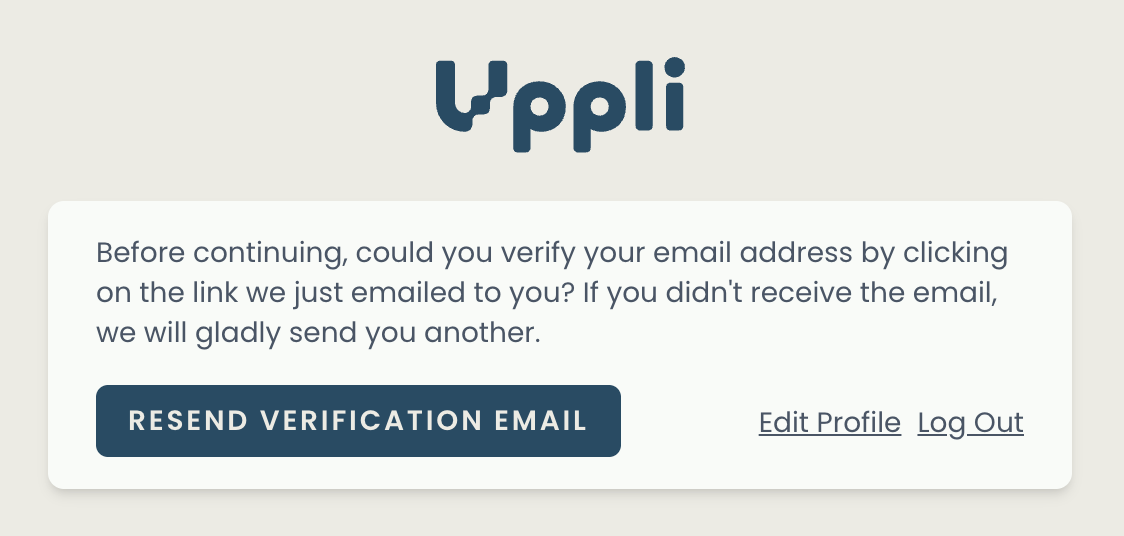Sign out using Log Out
This screenshot has height=536, width=1124.
(x=970, y=423)
